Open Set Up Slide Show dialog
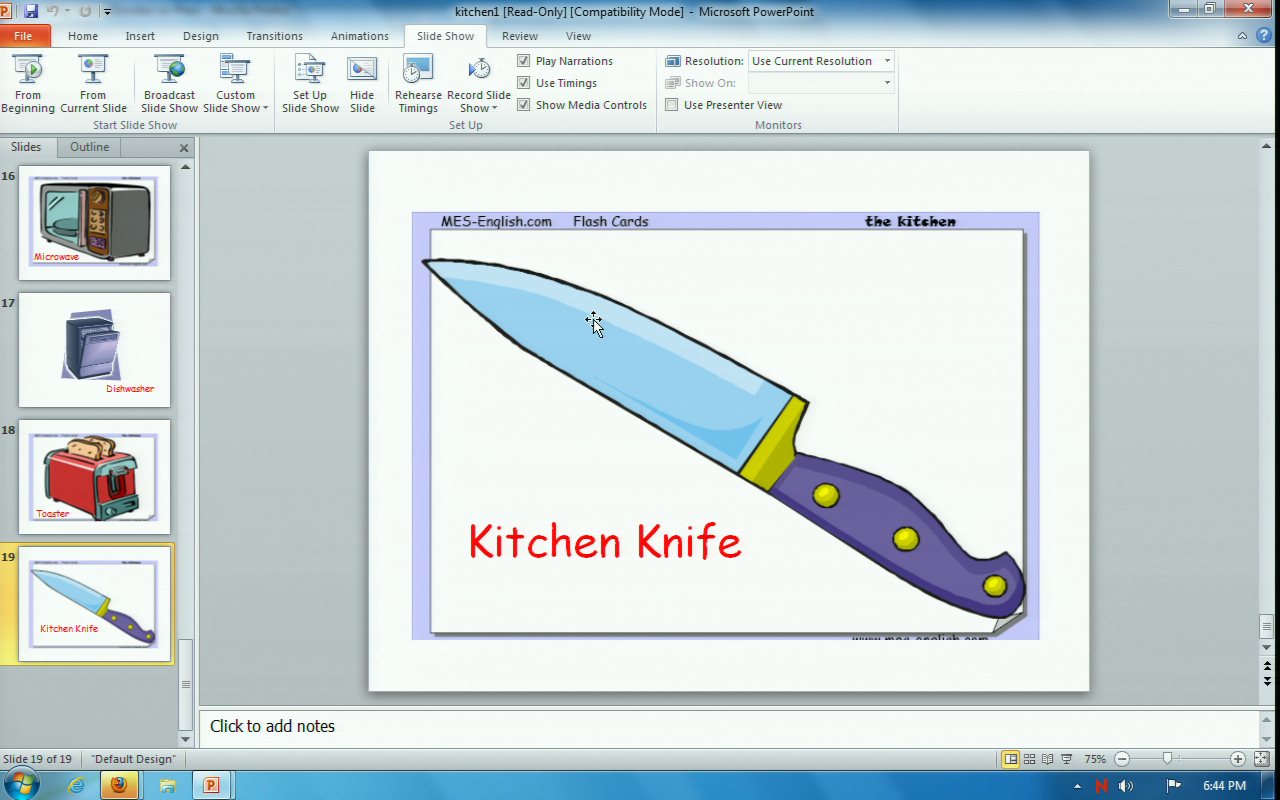This screenshot has width=1280, height=800. (310, 84)
